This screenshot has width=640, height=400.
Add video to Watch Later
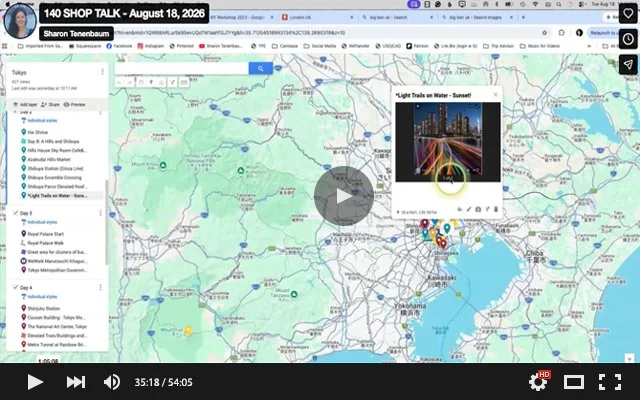point(628,39)
